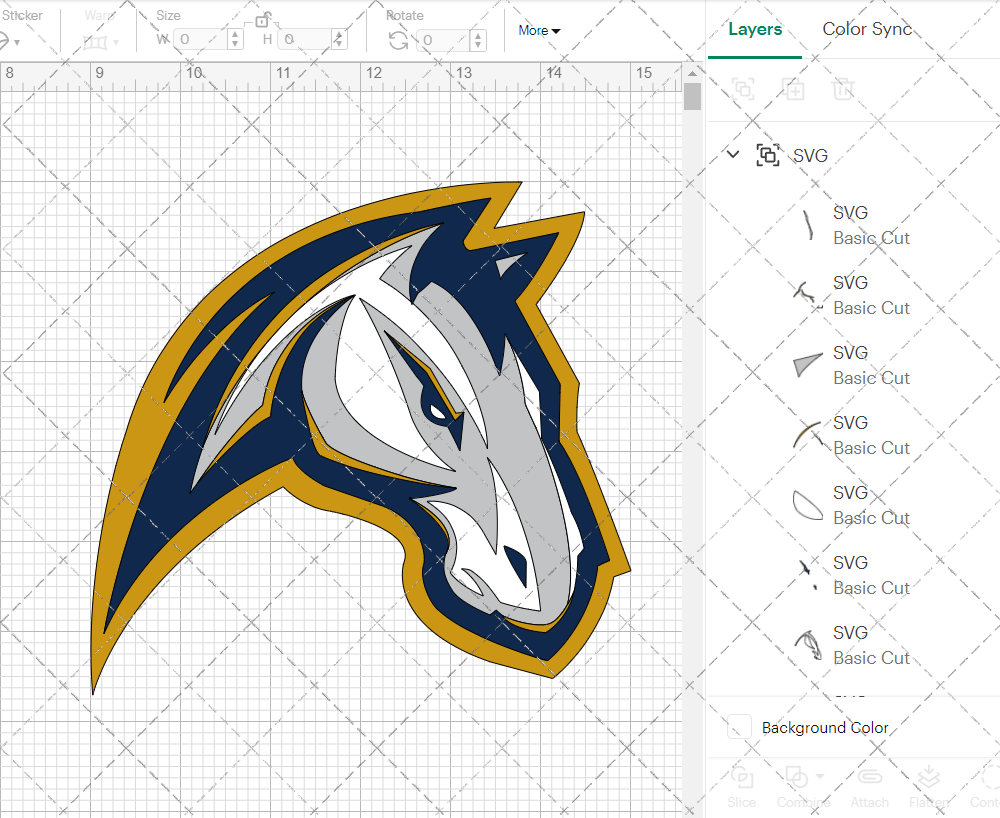Viewport: 1000px width, 818px height.
Task: Open the More menu
Action: pyautogui.click(x=538, y=31)
